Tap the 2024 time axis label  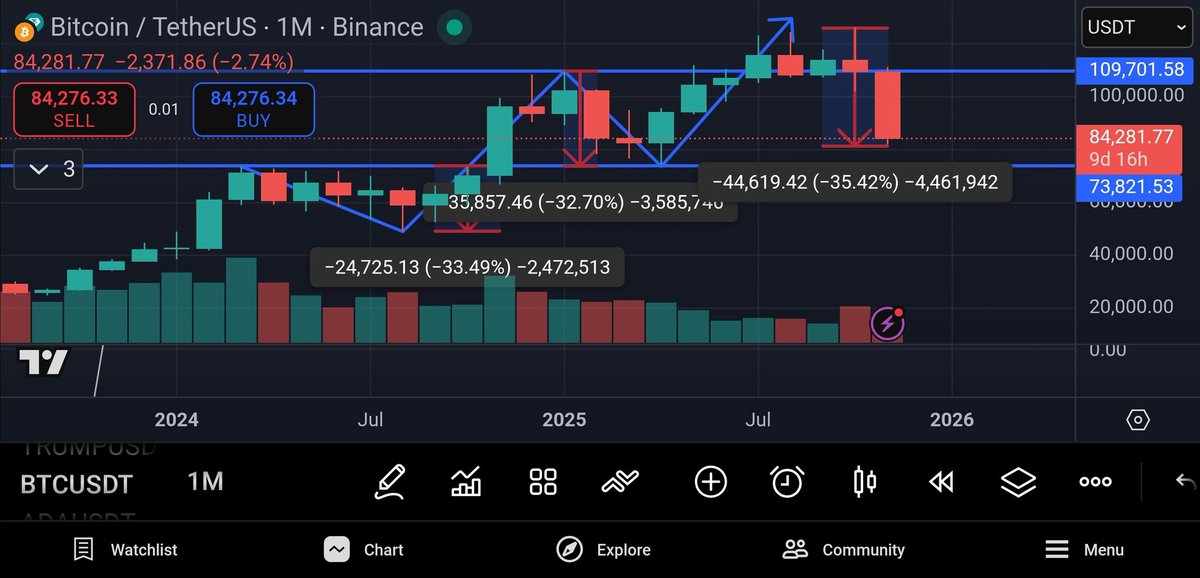(x=177, y=419)
